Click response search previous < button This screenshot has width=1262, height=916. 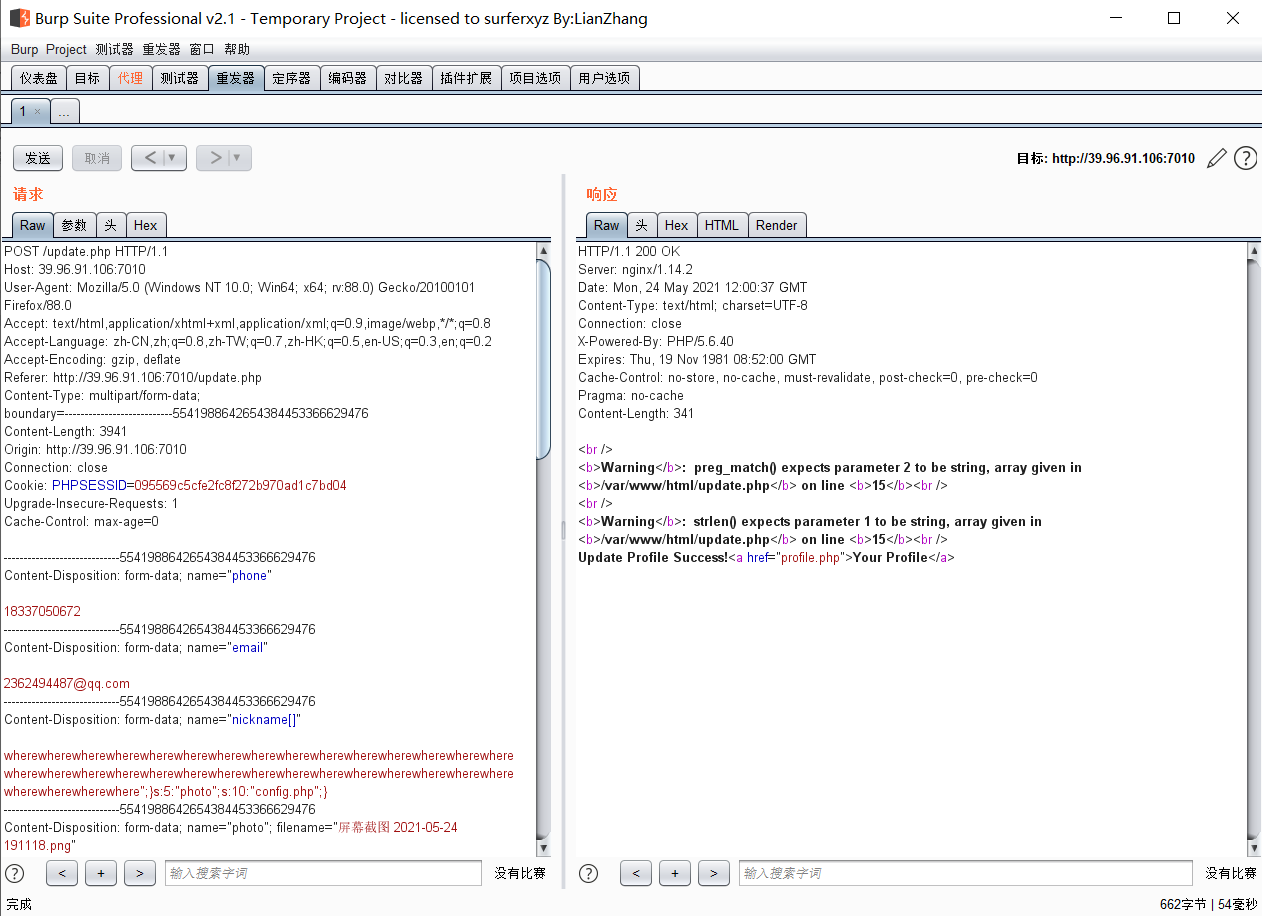point(636,873)
